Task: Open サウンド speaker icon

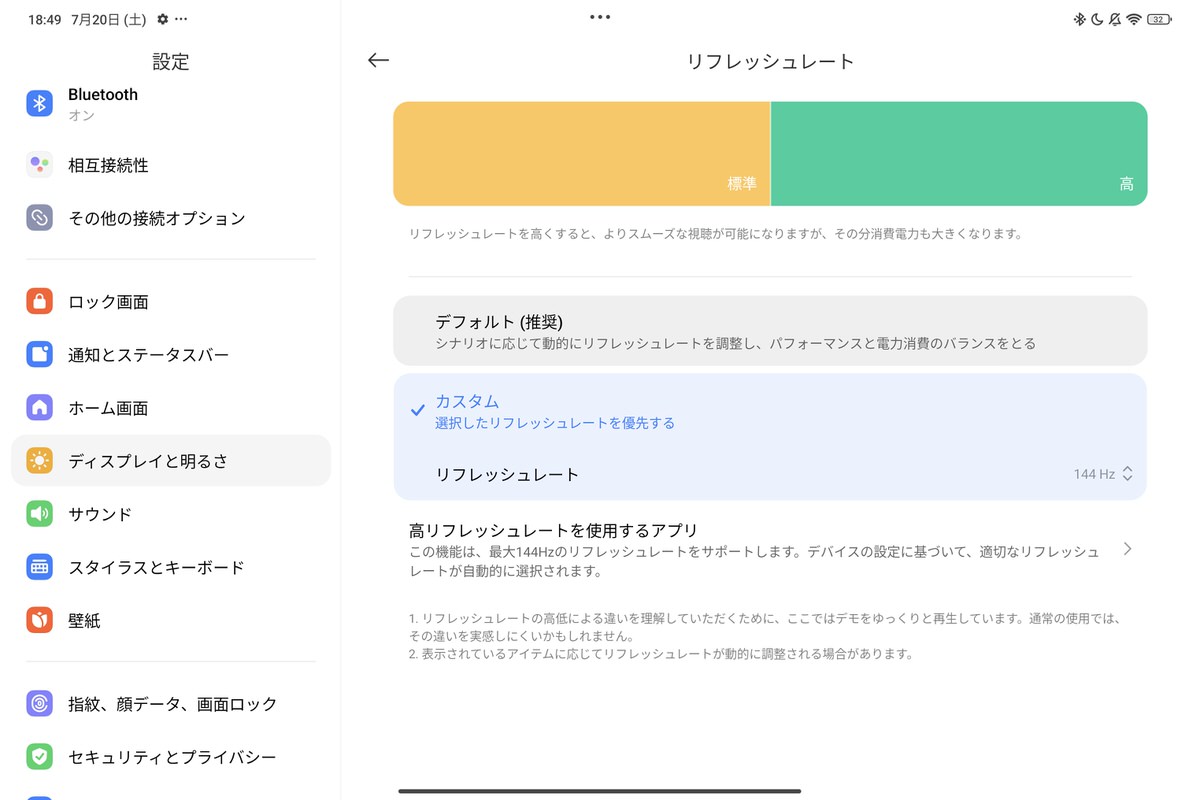Action: (39, 514)
